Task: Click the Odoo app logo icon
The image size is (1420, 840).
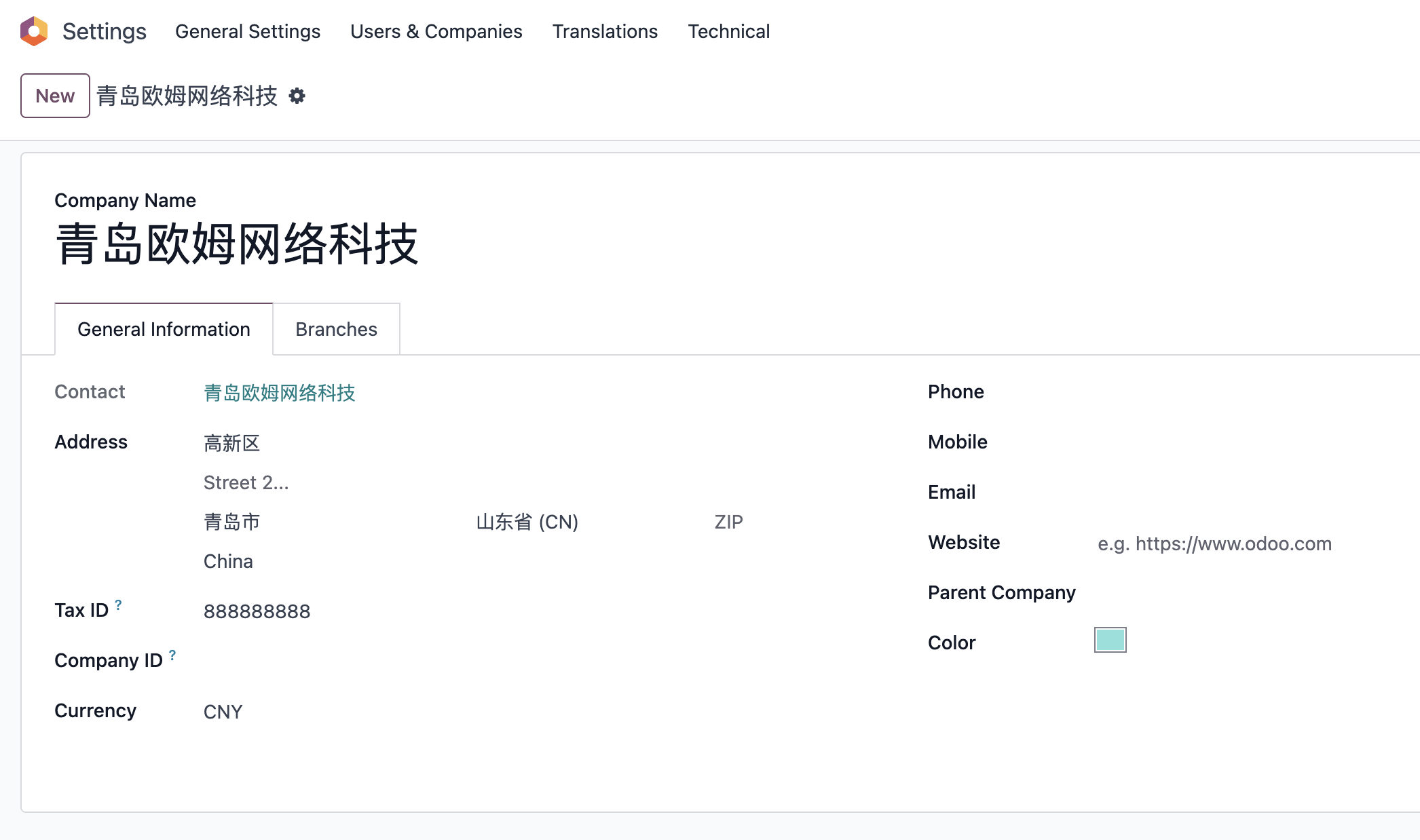Action: tap(34, 31)
